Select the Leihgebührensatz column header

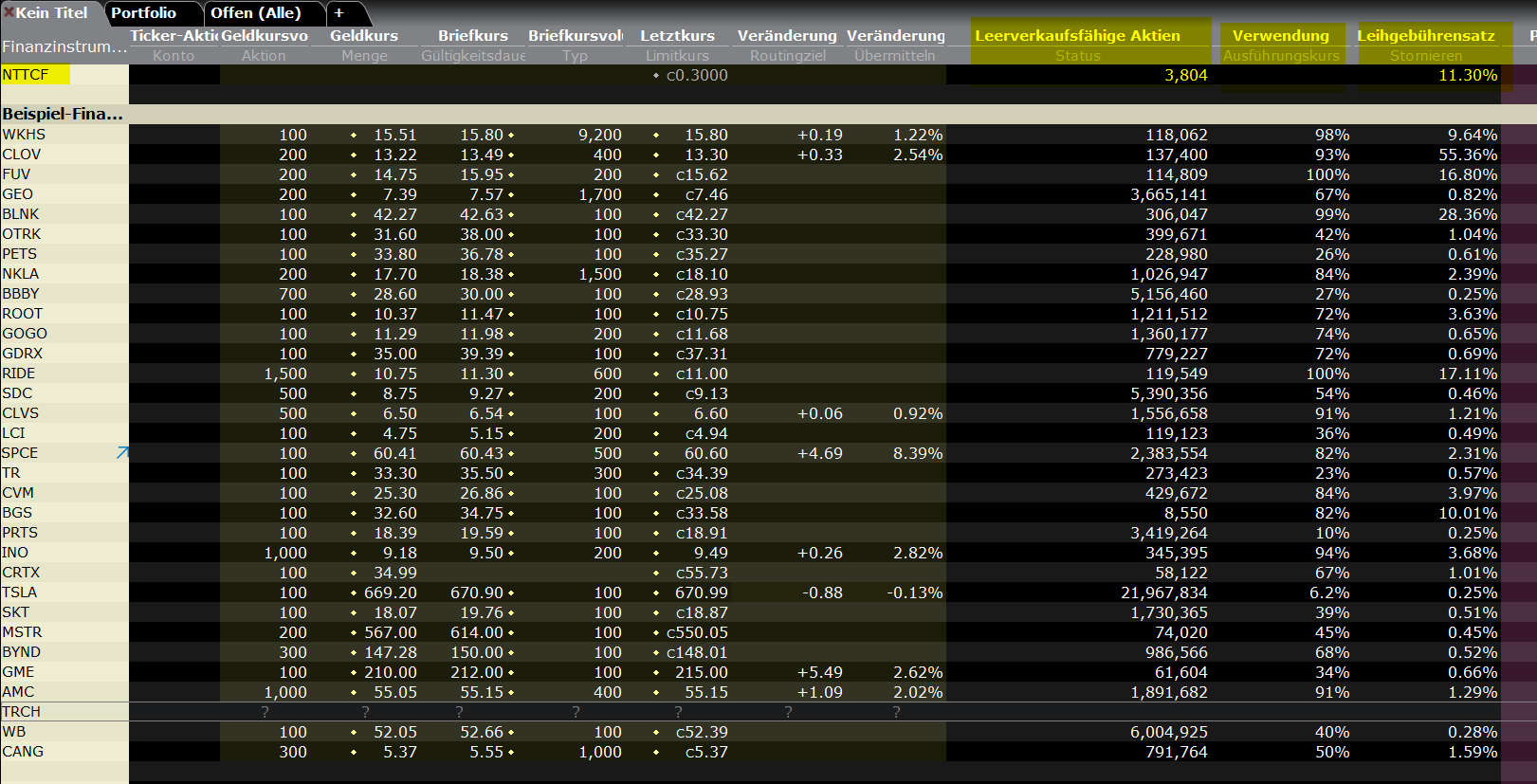1426,36
